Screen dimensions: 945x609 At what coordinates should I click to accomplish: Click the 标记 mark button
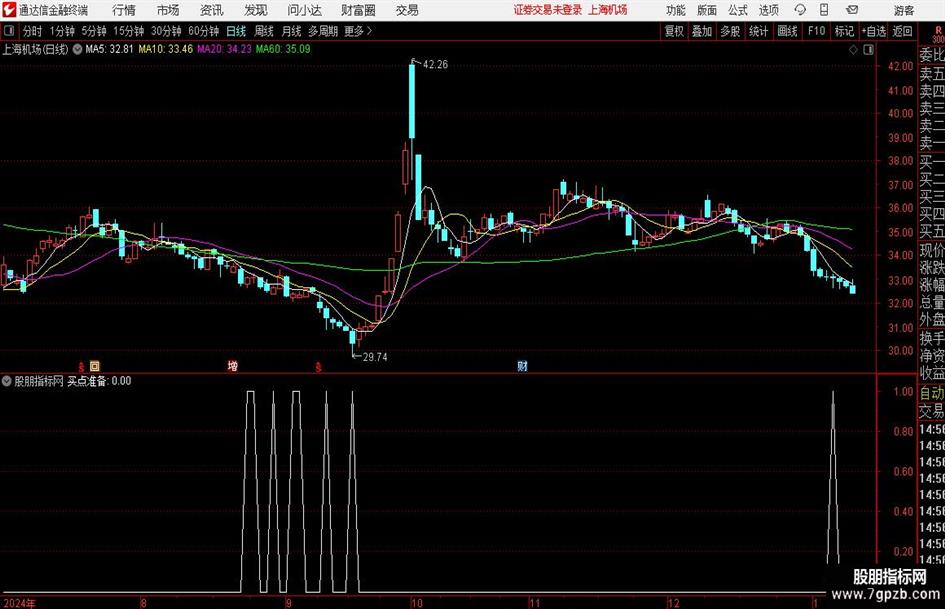[x=844, y=31]
